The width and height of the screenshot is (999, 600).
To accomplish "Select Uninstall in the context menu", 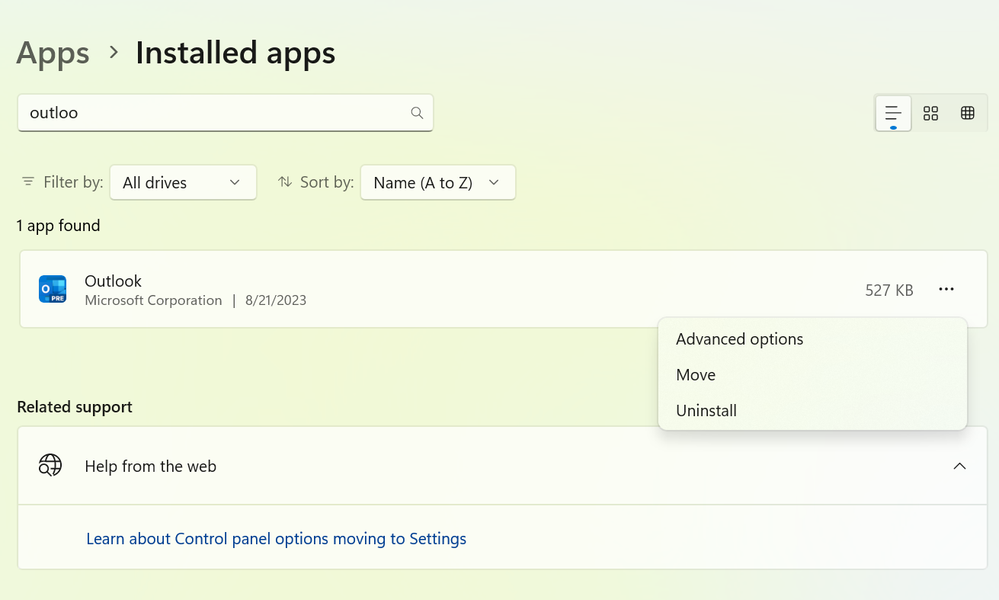I will click(707, 410).
